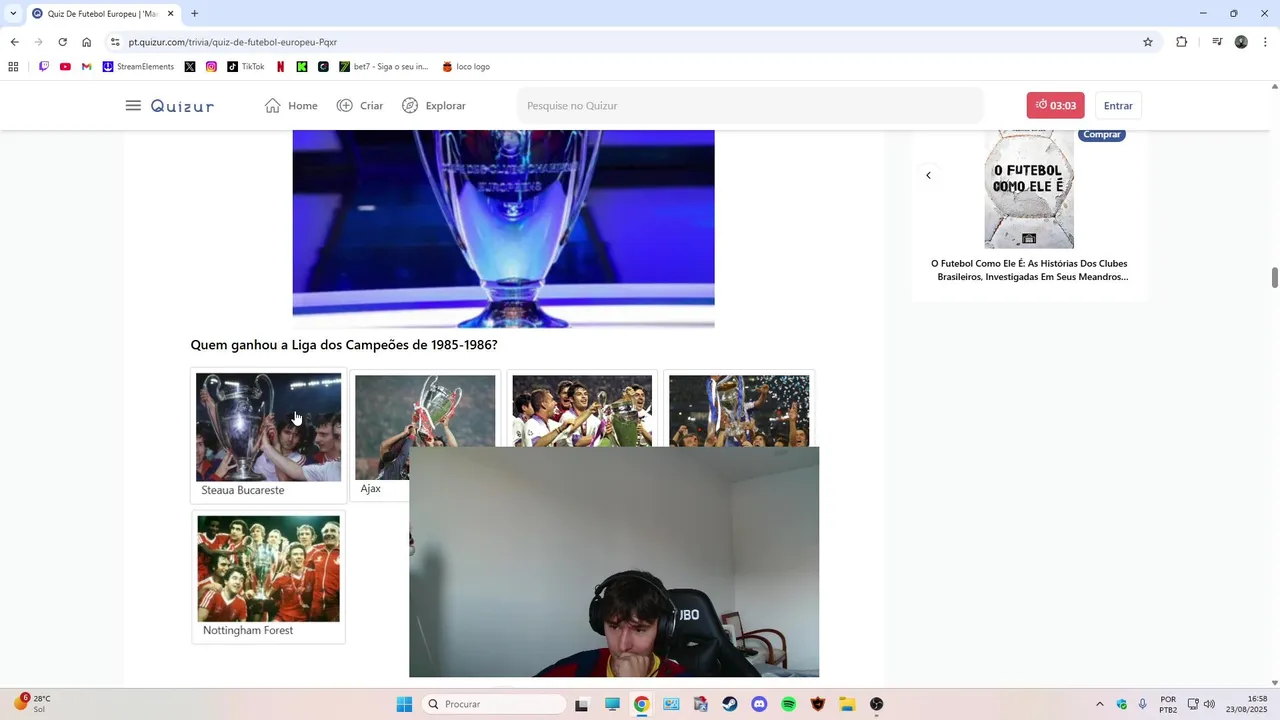Select the Steaua Bucareste answer
This screenshot has height=720, width=1280.
pos(268,436)
